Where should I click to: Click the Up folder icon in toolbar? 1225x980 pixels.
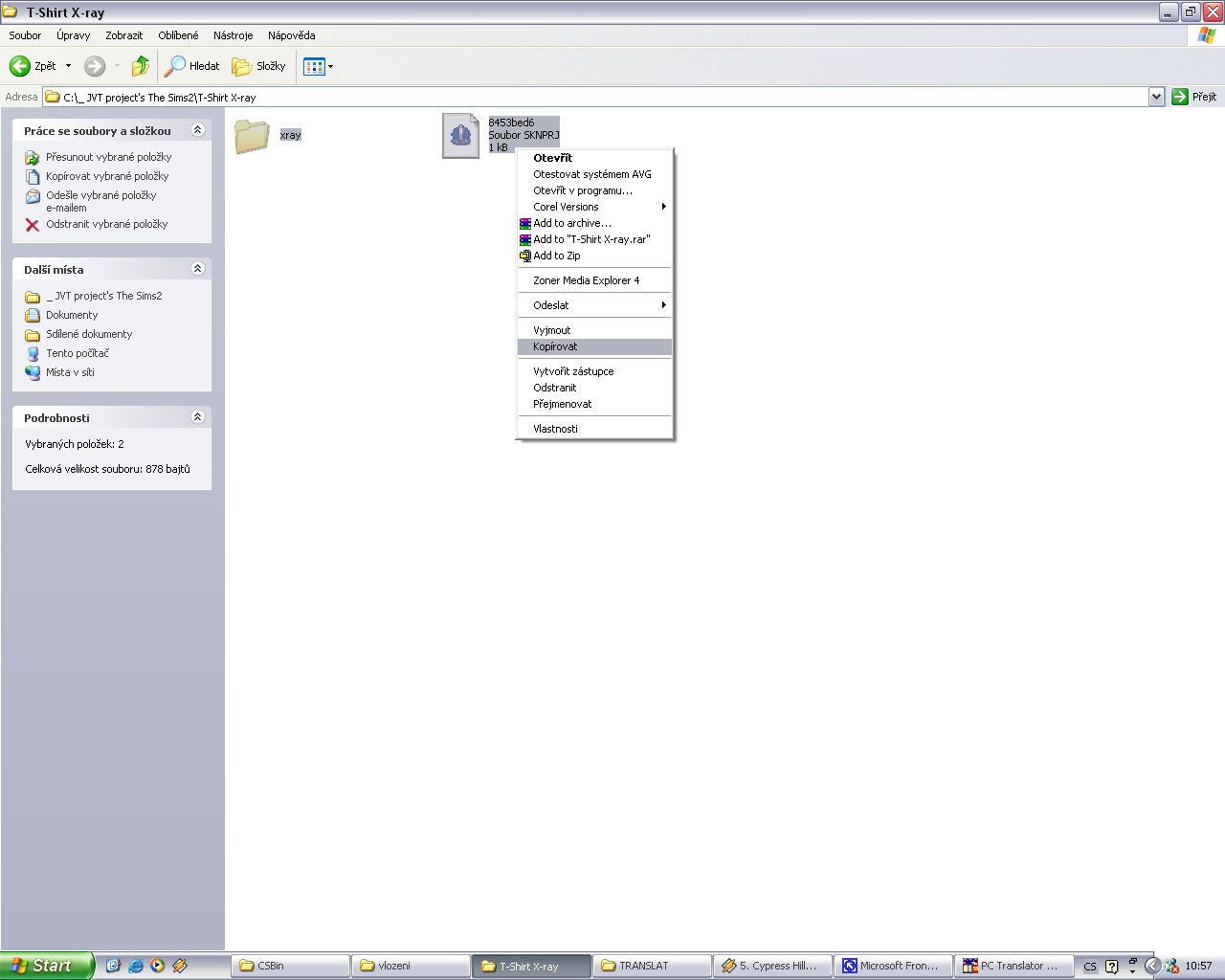point(141,66)
